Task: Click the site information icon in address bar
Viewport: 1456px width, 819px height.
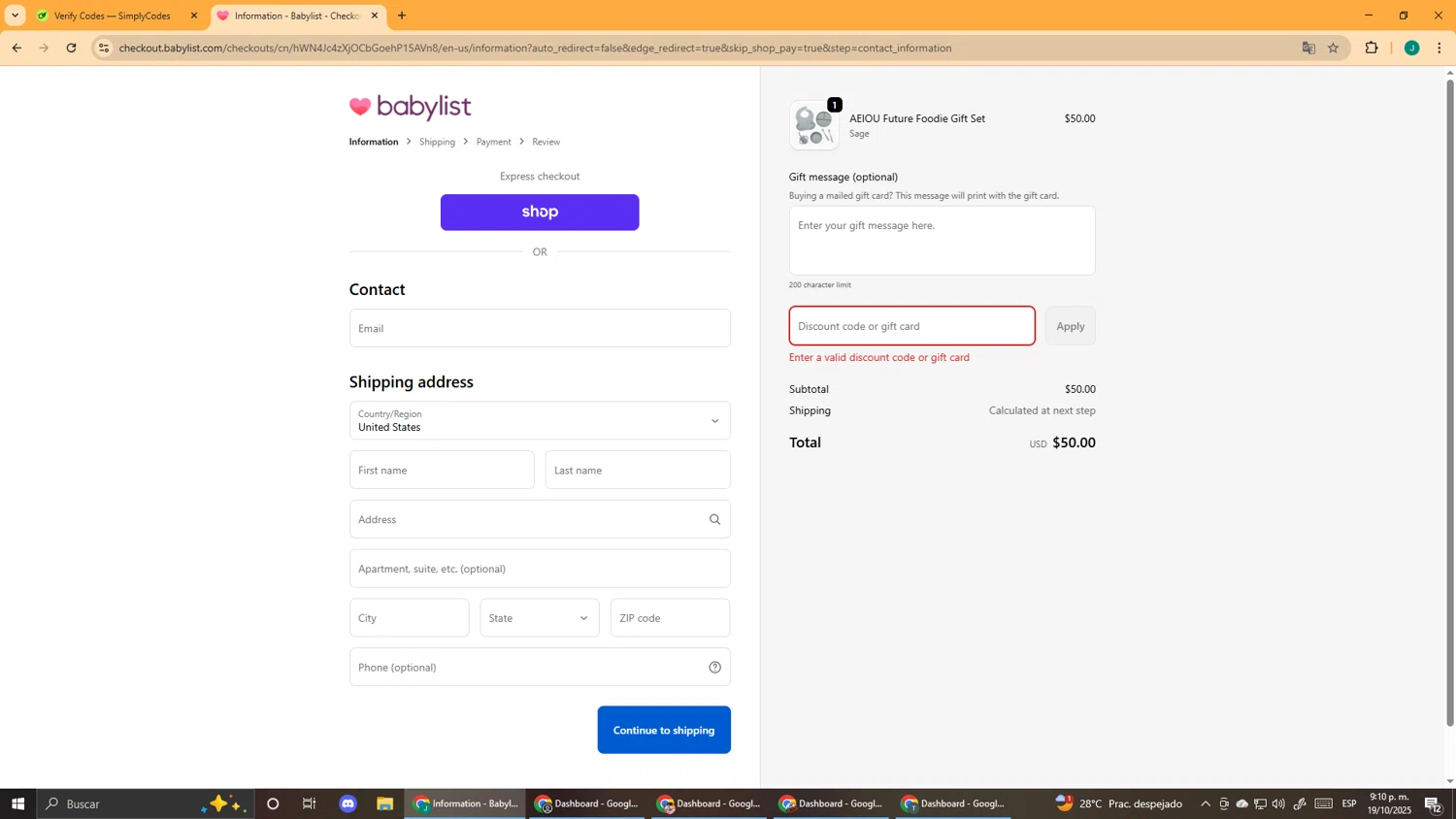Action: click(x=104, y=48)
